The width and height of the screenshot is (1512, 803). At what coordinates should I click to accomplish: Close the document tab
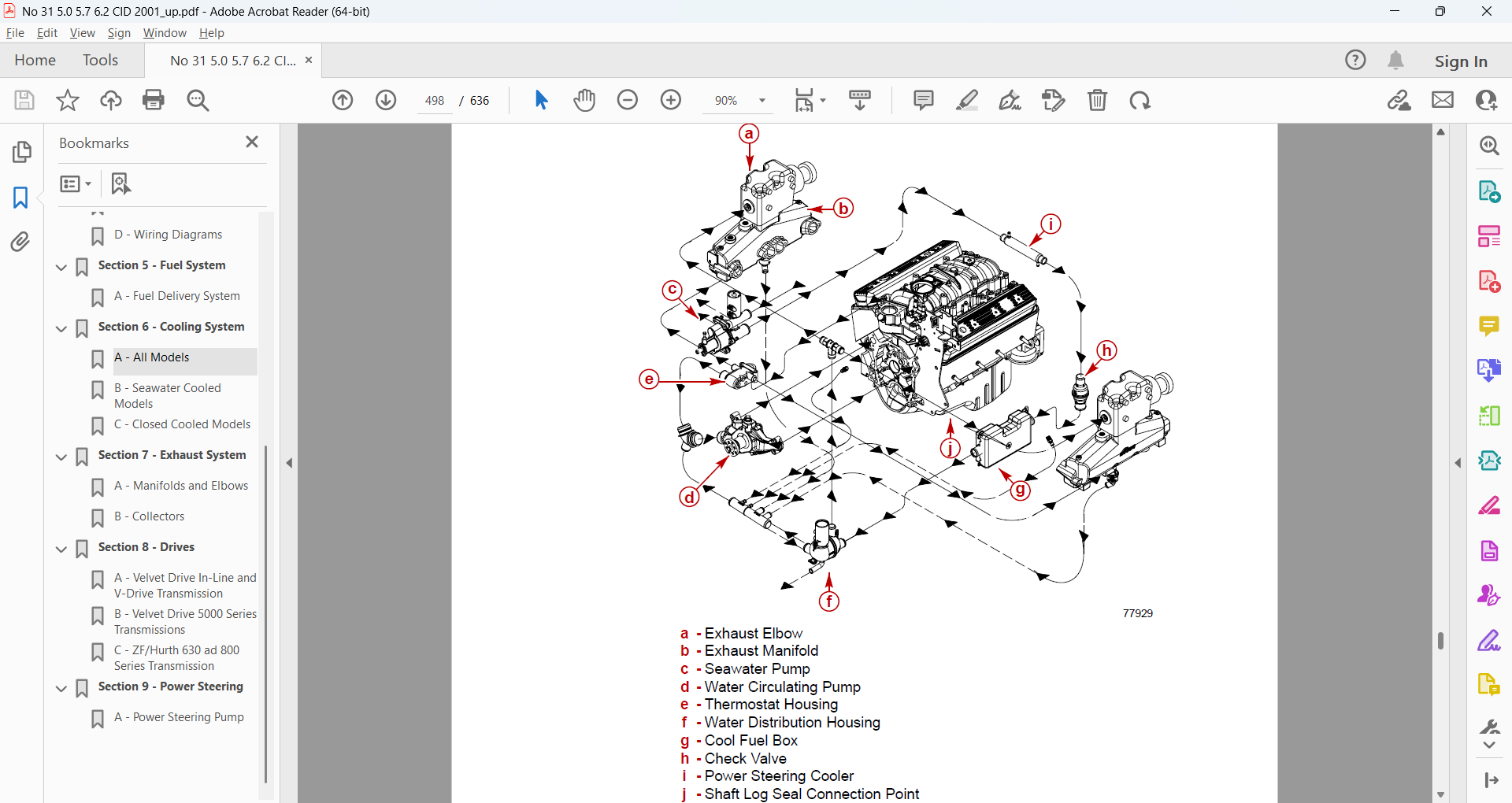pyautogui.click(x=309, y=60)
